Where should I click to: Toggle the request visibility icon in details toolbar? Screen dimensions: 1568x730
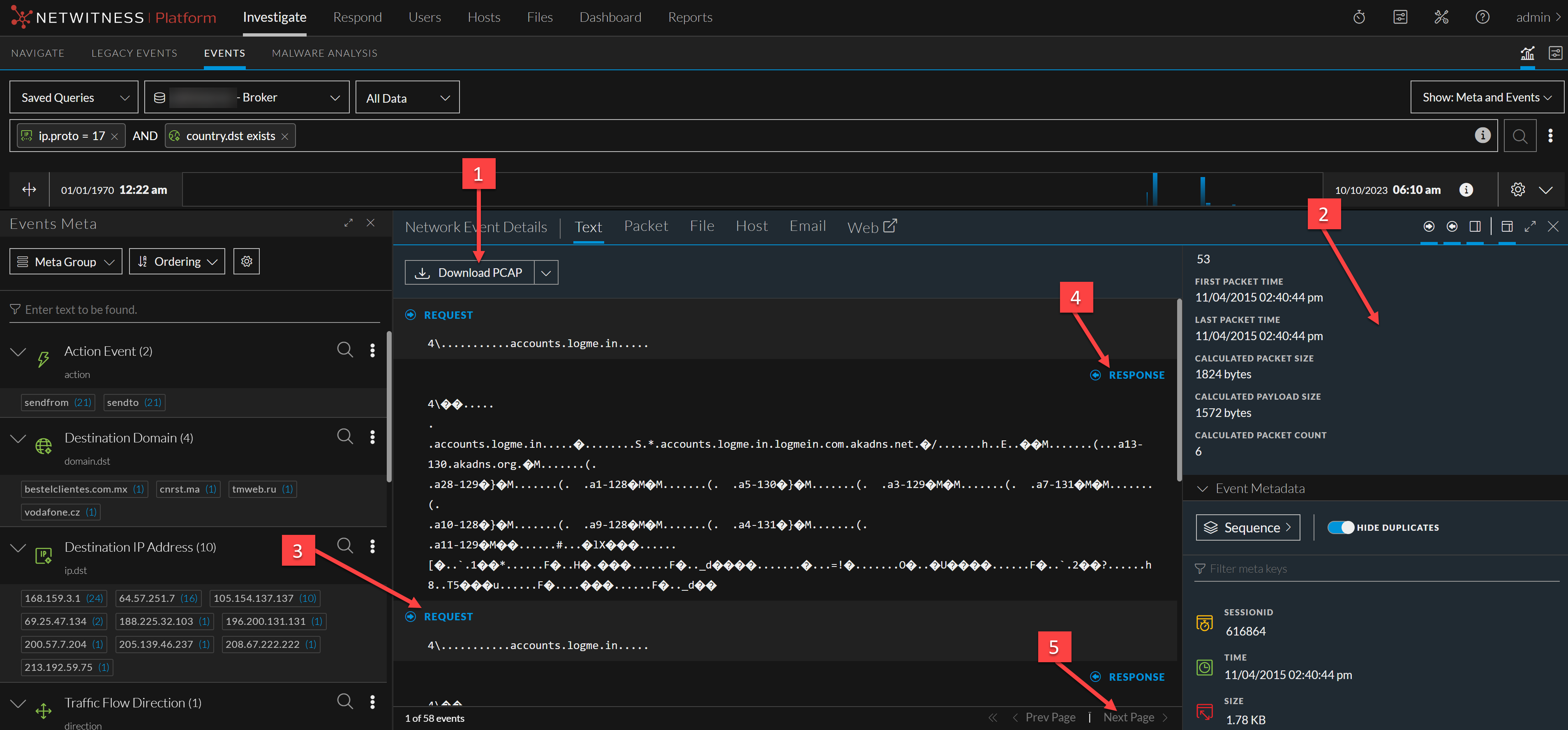1429,227
